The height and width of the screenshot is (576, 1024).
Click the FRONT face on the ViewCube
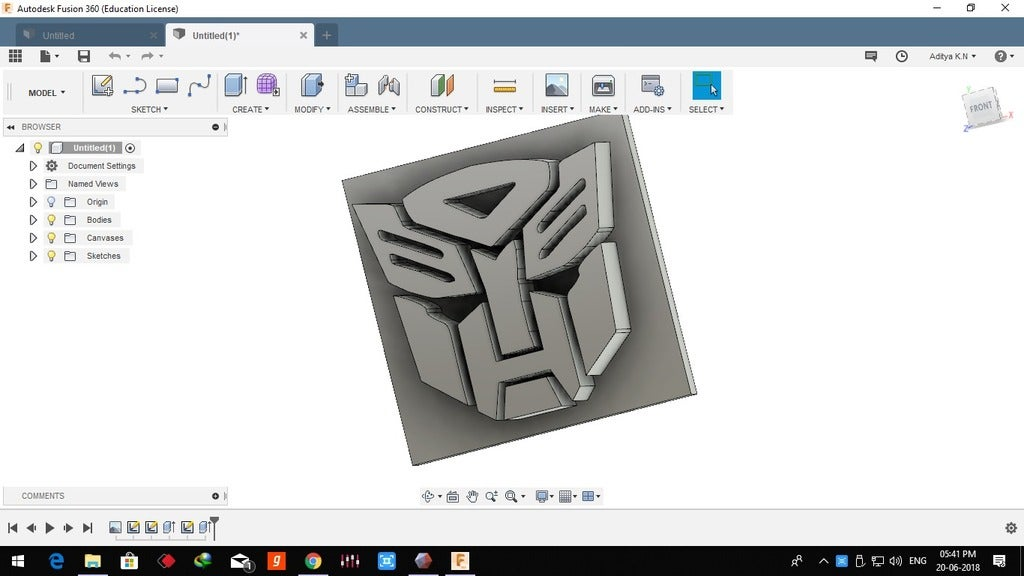point(980,107)
